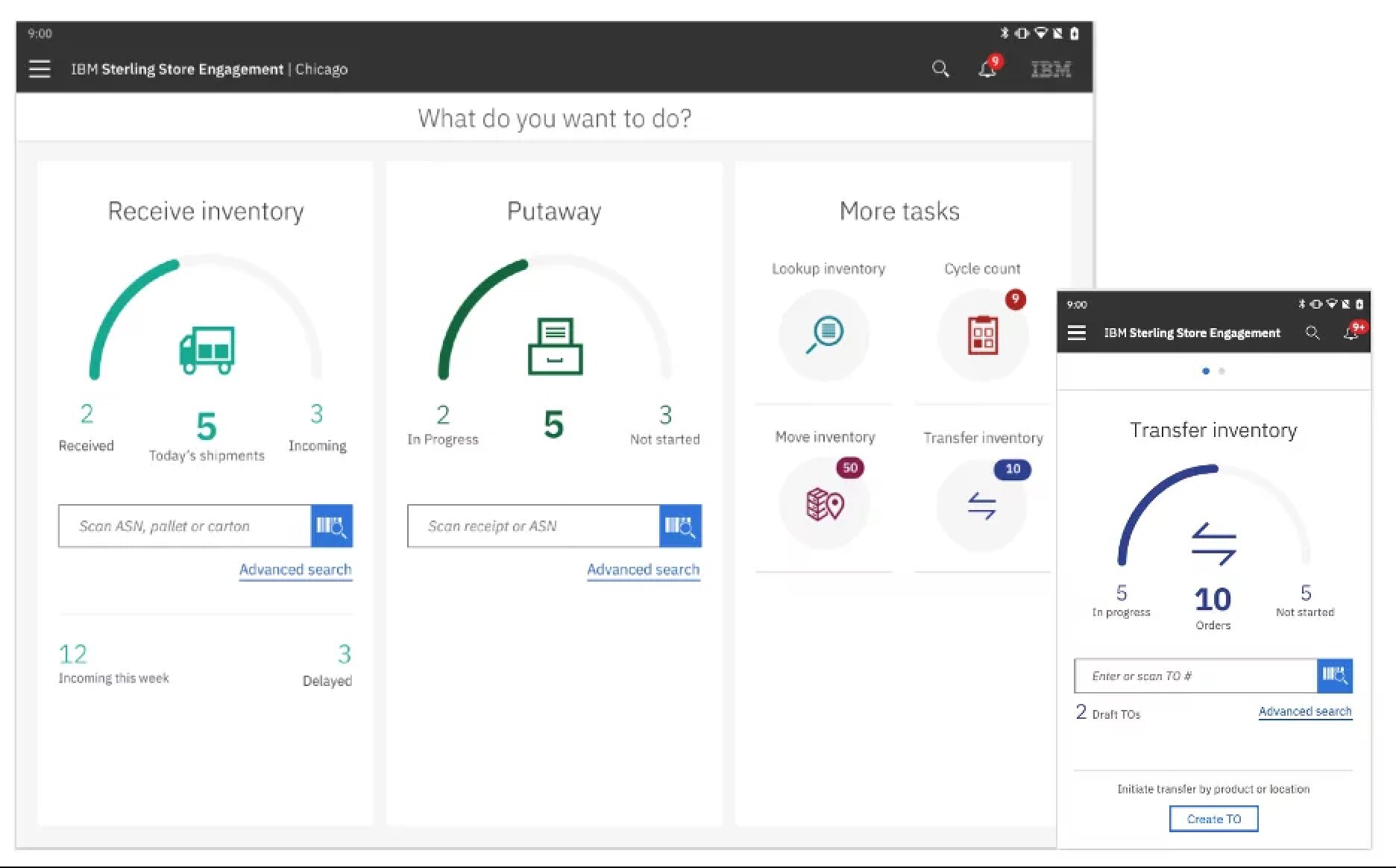1396x868 pixels.
Task: Open the Lookup inventory task icon
Action: [824, 335]
